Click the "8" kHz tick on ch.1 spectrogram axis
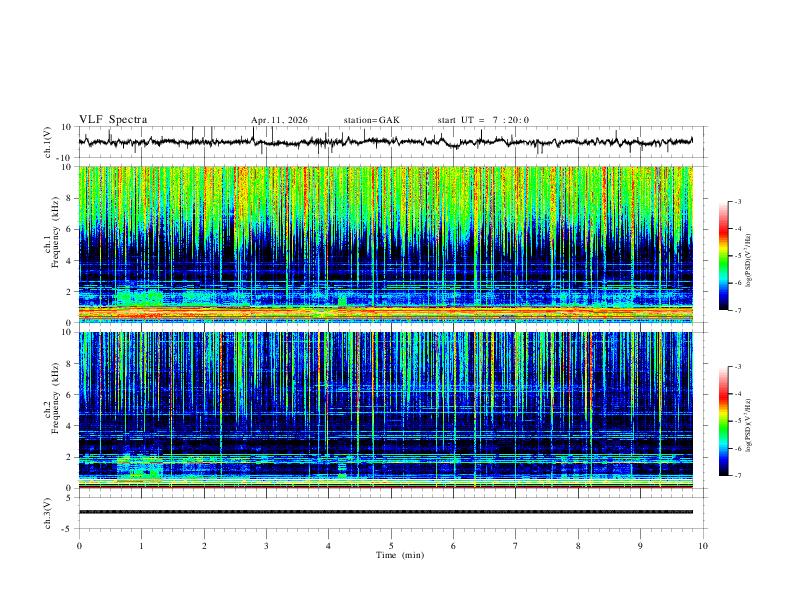 coord(70,198)
